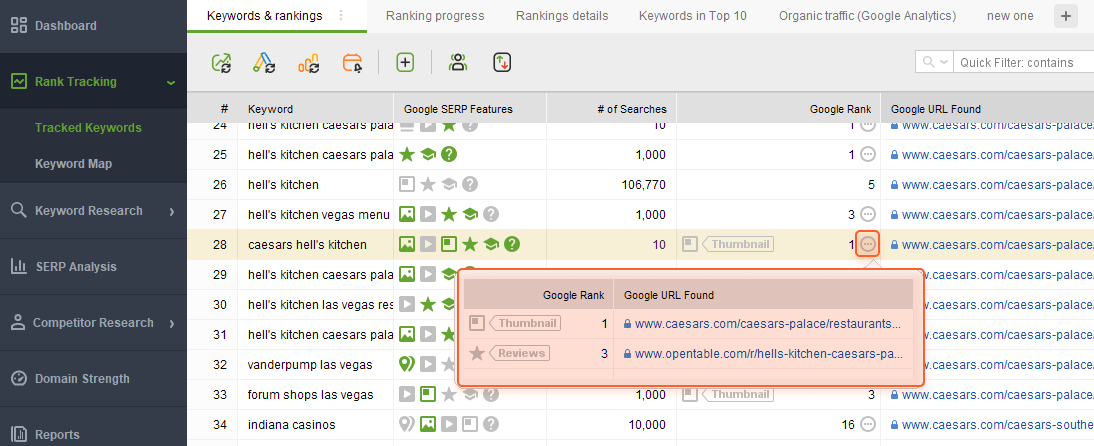
Task: Click the video icon for forum shops las vegas
Action: pyautogui.click(x=407, y=394)
